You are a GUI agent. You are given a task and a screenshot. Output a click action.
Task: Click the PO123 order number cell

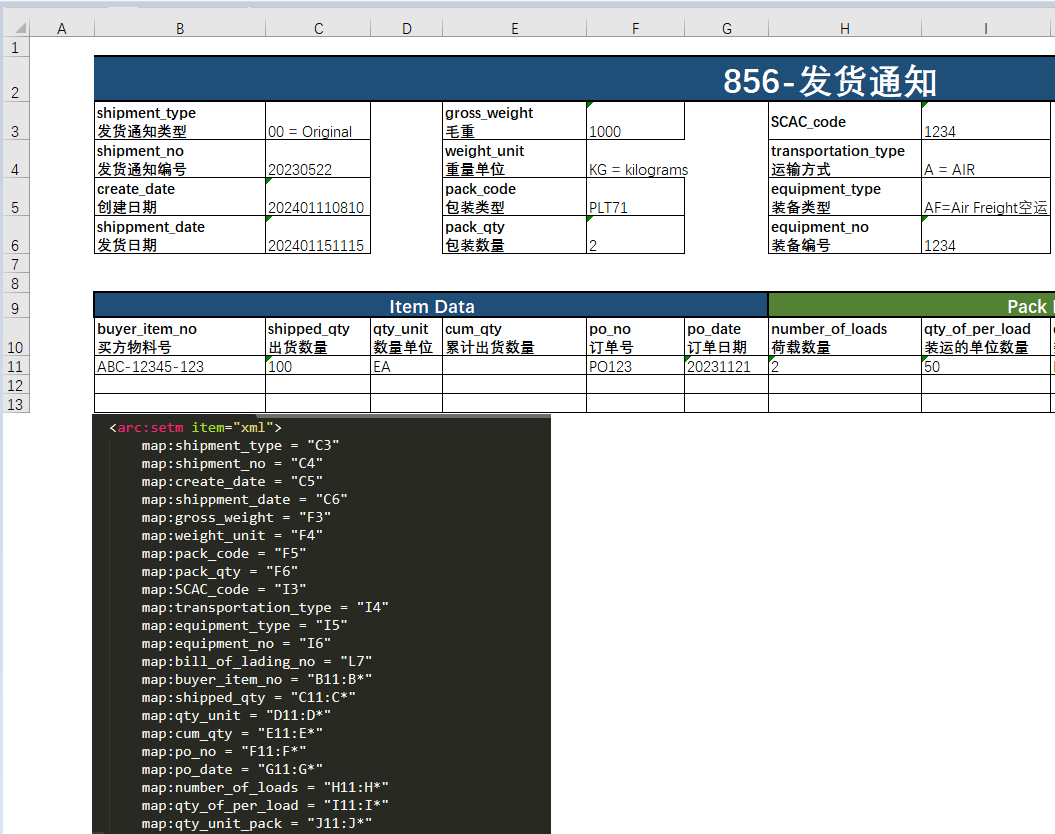(x=634, y=366)
